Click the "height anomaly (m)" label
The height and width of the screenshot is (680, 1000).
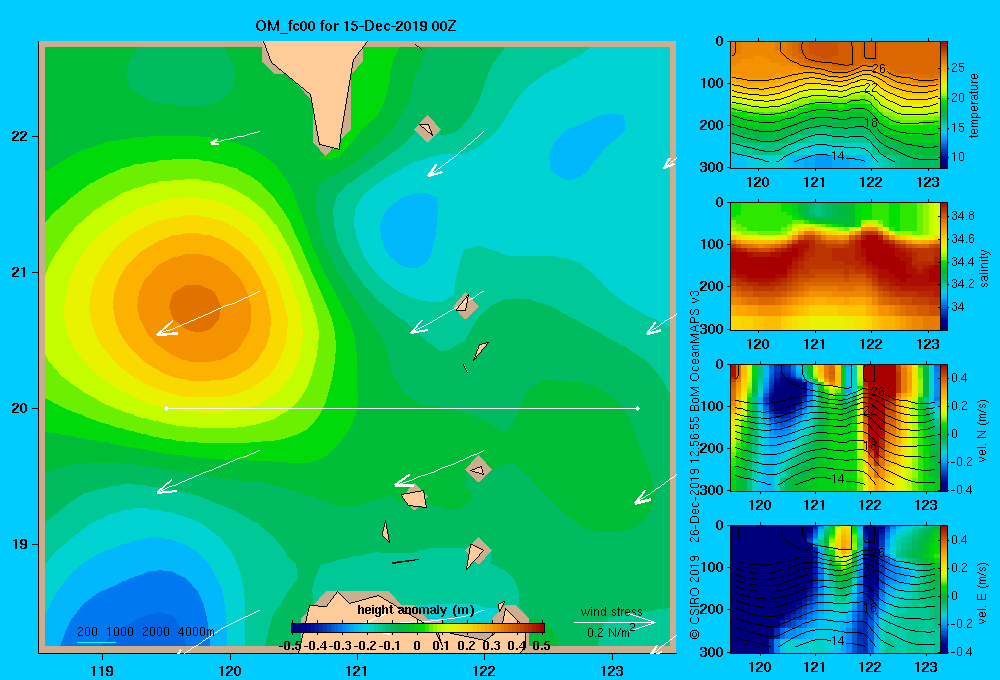415,610
